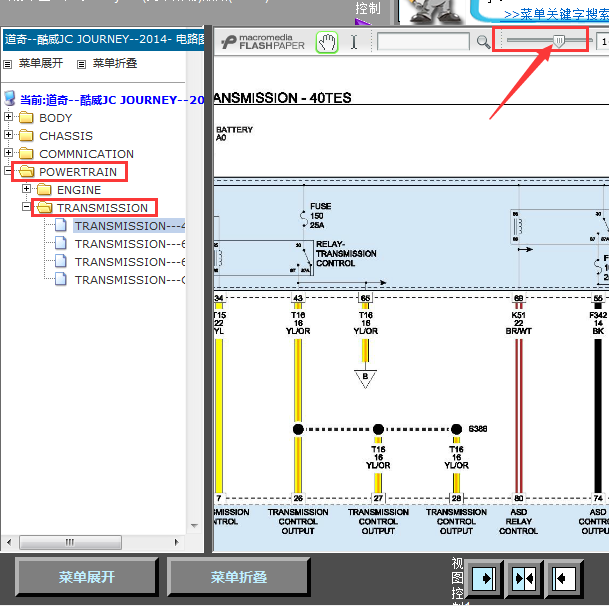Viewport: 609px width, 607px height.
Task: Click the tree panel right scroll arrow
Action: [177, 542]
